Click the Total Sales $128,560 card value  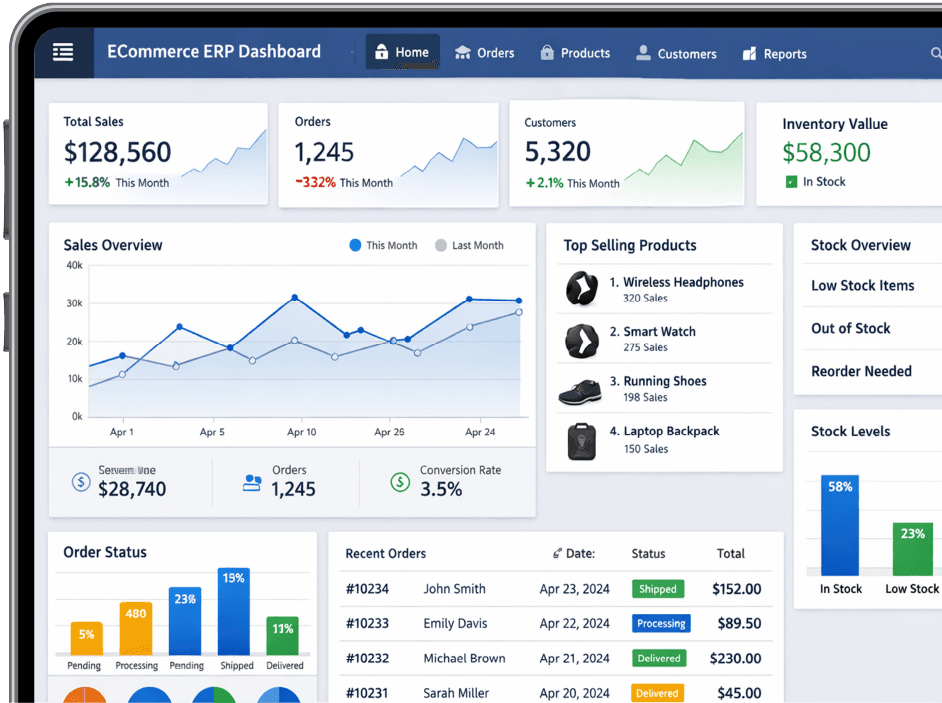(118, 152)
